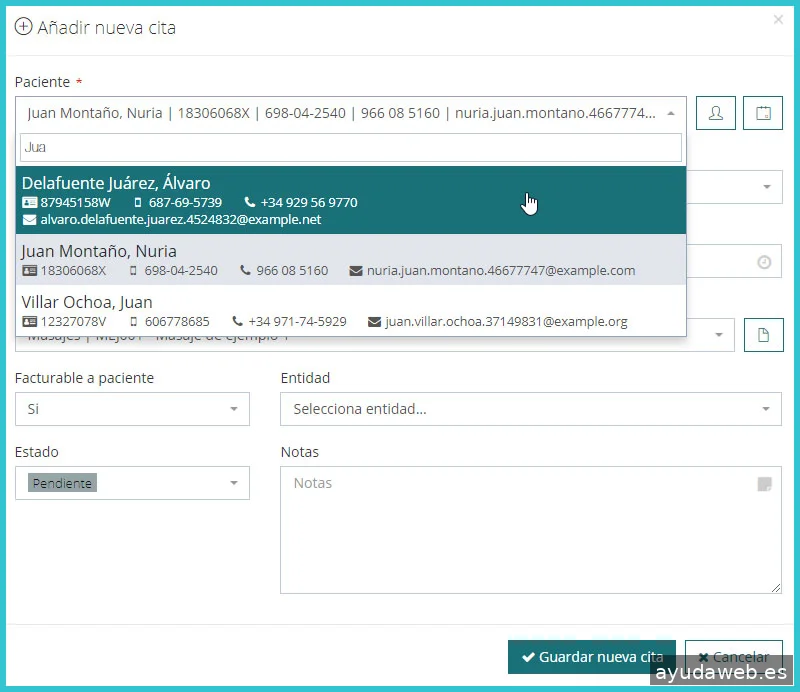
Task: Click inside the Notas text area
Action: tap(531, 530)
